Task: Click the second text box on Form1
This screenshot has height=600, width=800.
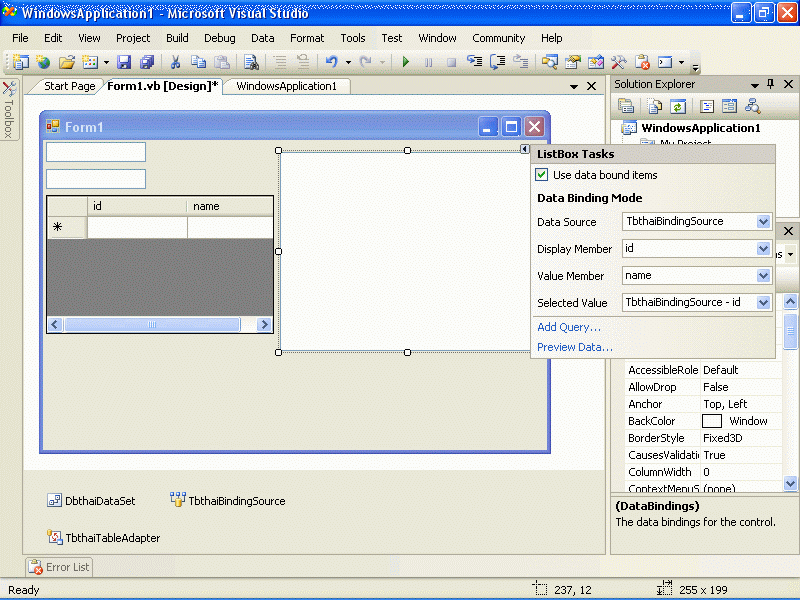Action: tap(96, 179)
